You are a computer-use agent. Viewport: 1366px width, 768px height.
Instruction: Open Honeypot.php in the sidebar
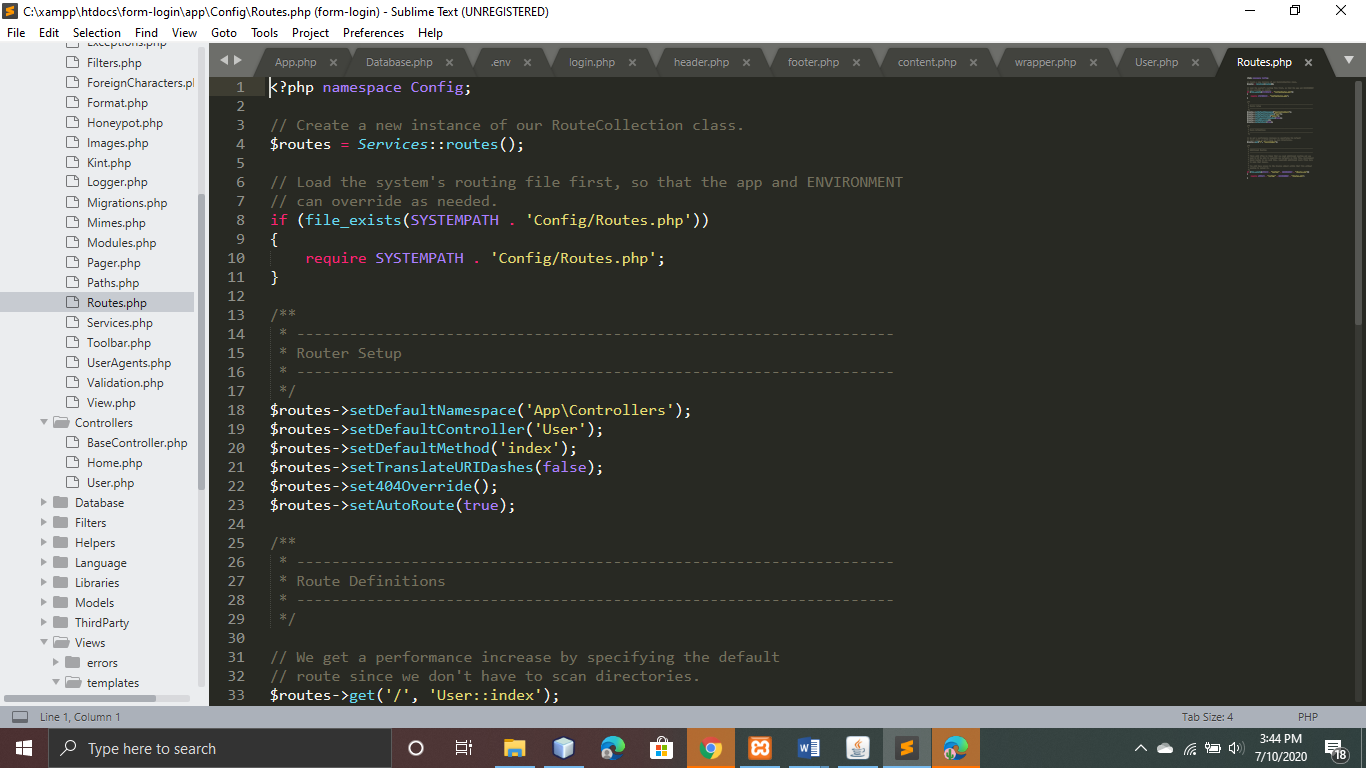(125, 123)
